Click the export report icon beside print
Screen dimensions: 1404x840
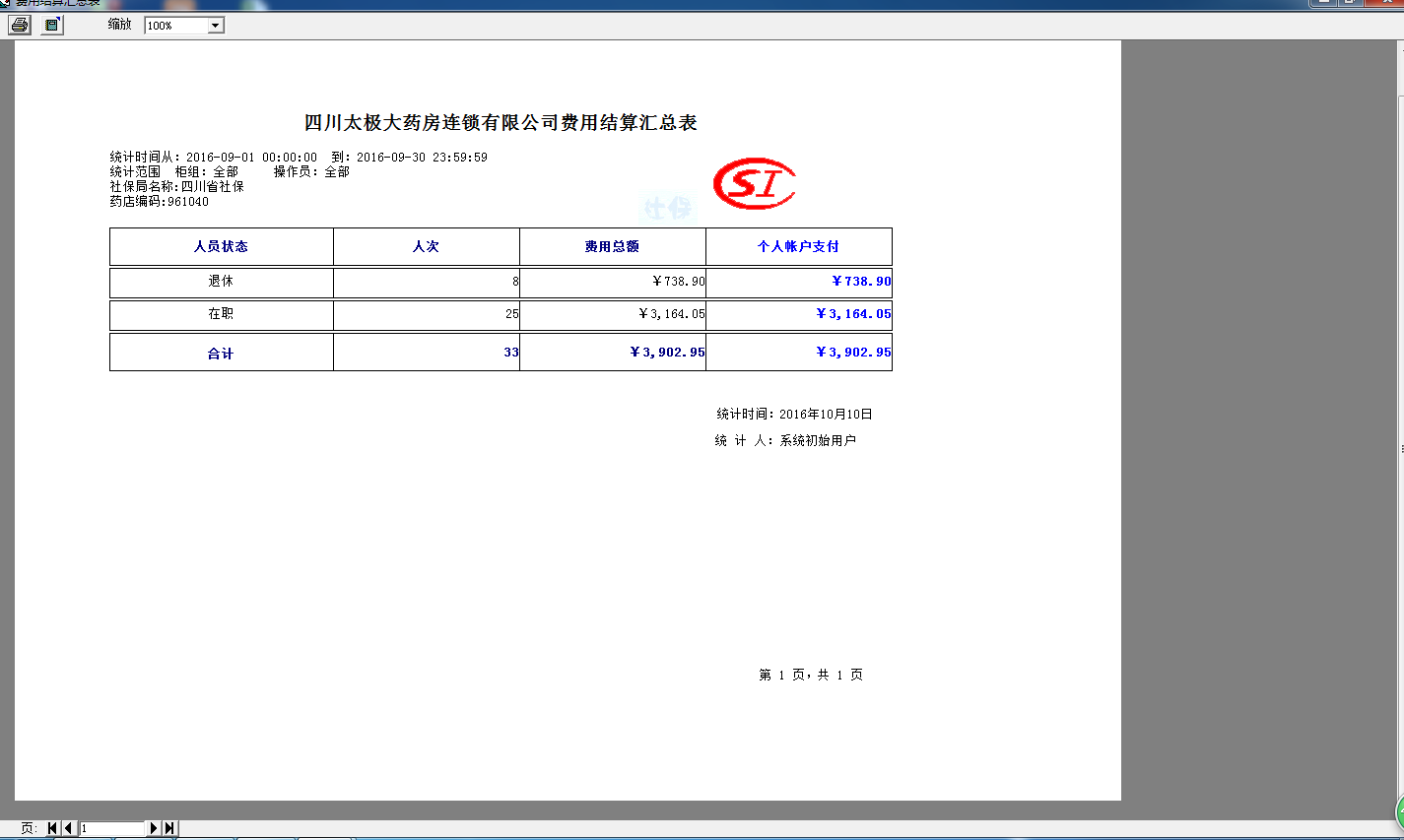pyautogui.click(x=52, y=25)
